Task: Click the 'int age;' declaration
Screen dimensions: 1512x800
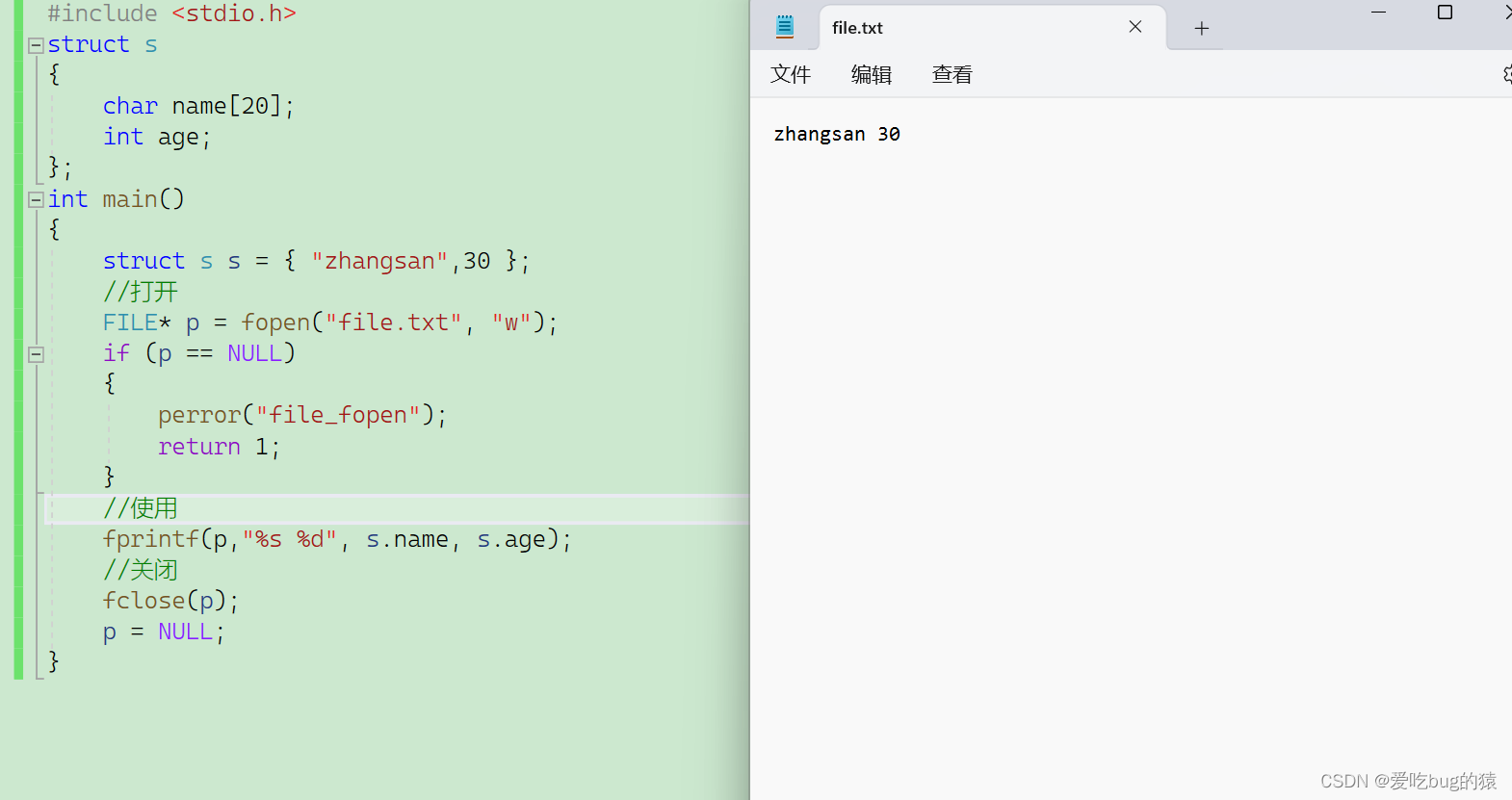Action: [157, 137]
